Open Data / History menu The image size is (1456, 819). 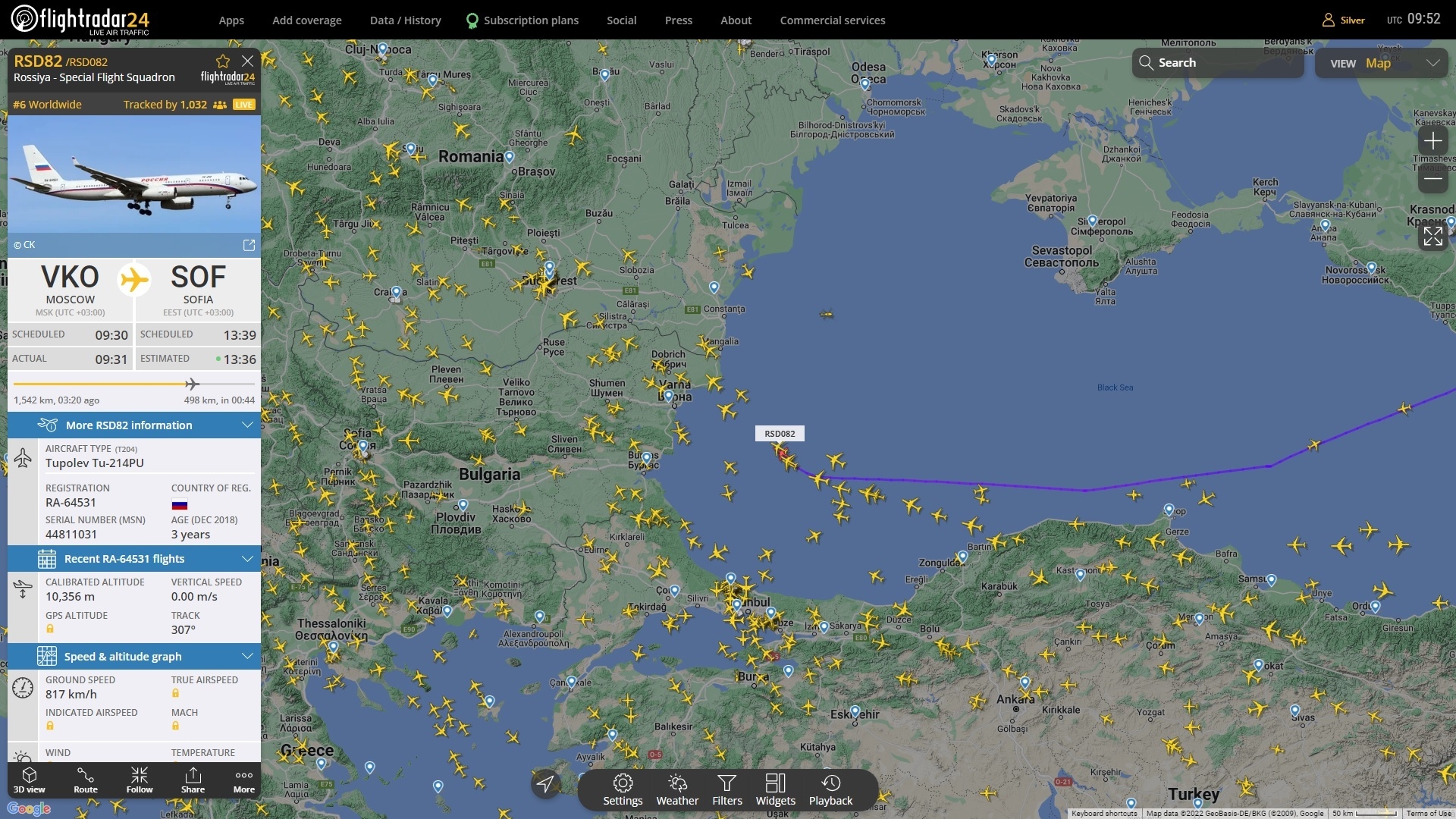coord(406,20)
